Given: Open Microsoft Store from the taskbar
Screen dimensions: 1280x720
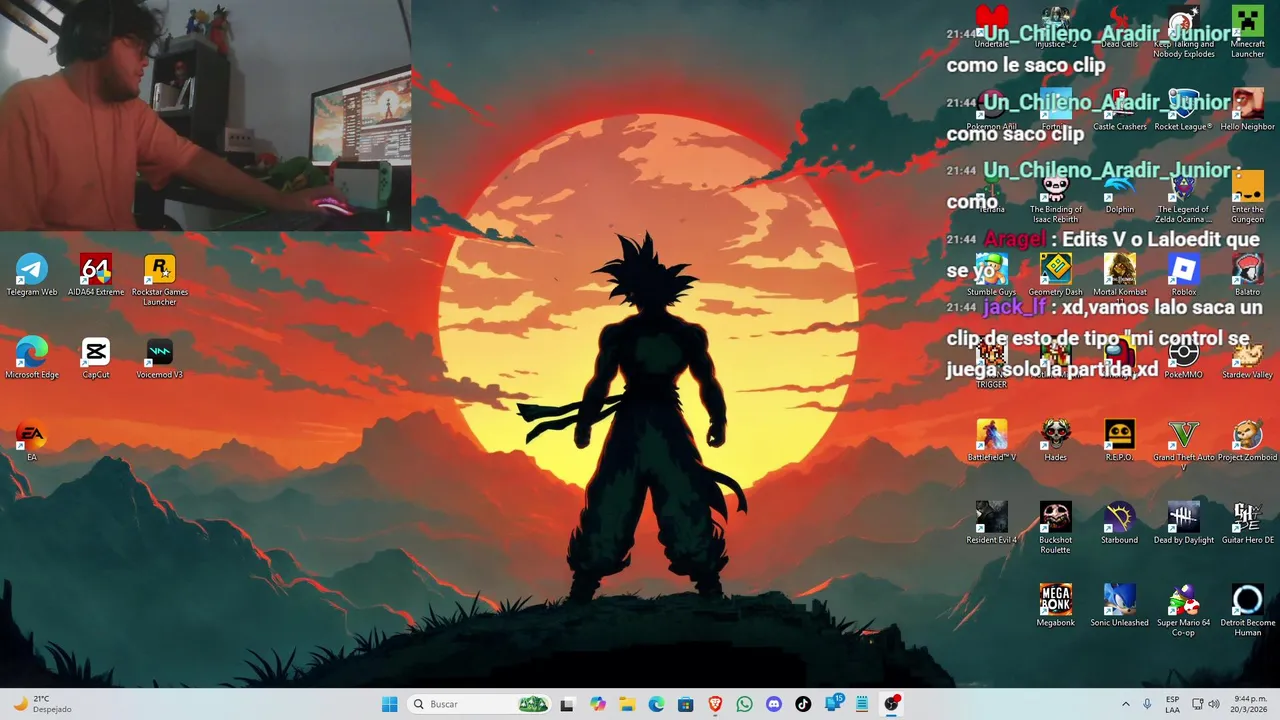Looking at the screenshot, I should [685, 704].
